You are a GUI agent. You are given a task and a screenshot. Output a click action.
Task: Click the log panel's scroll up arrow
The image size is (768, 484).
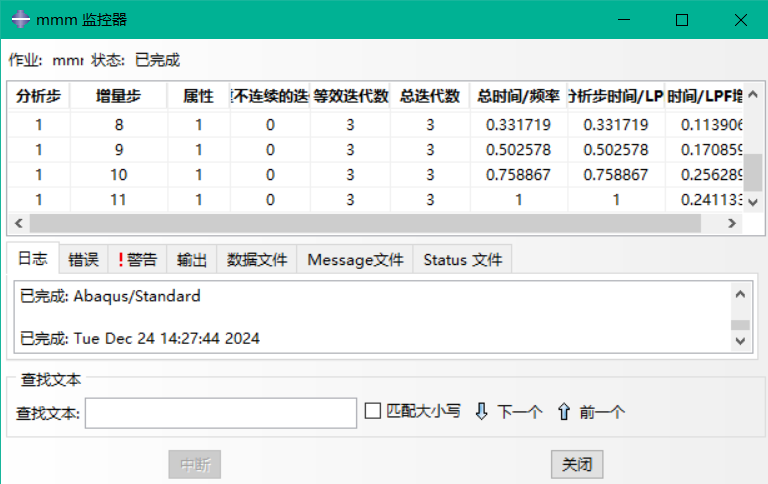(741, 294)
